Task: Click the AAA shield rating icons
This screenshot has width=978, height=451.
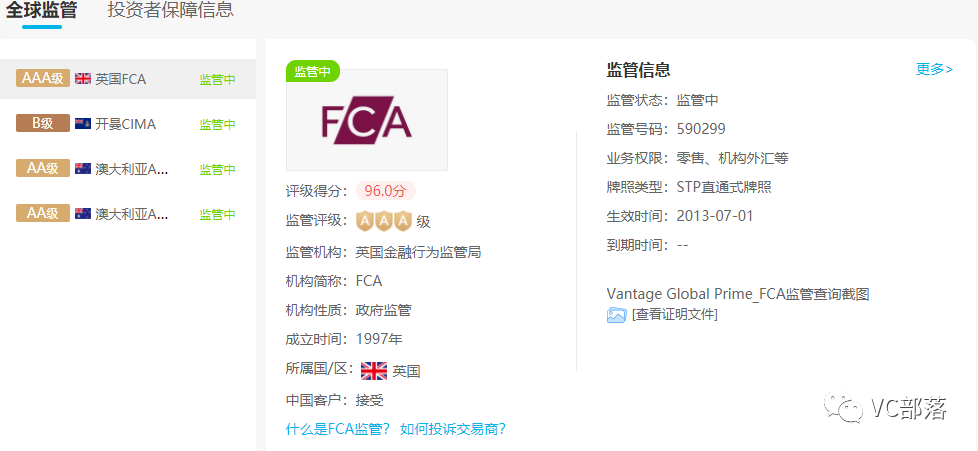Action: 384,221
